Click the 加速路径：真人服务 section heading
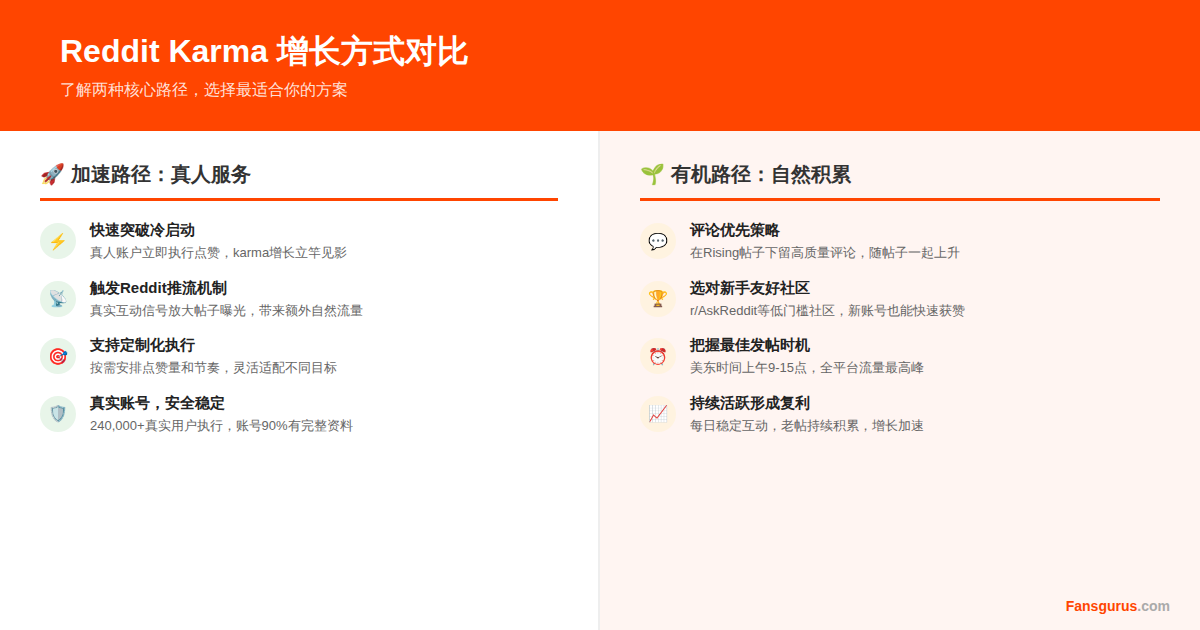 (x=160, y=174)
